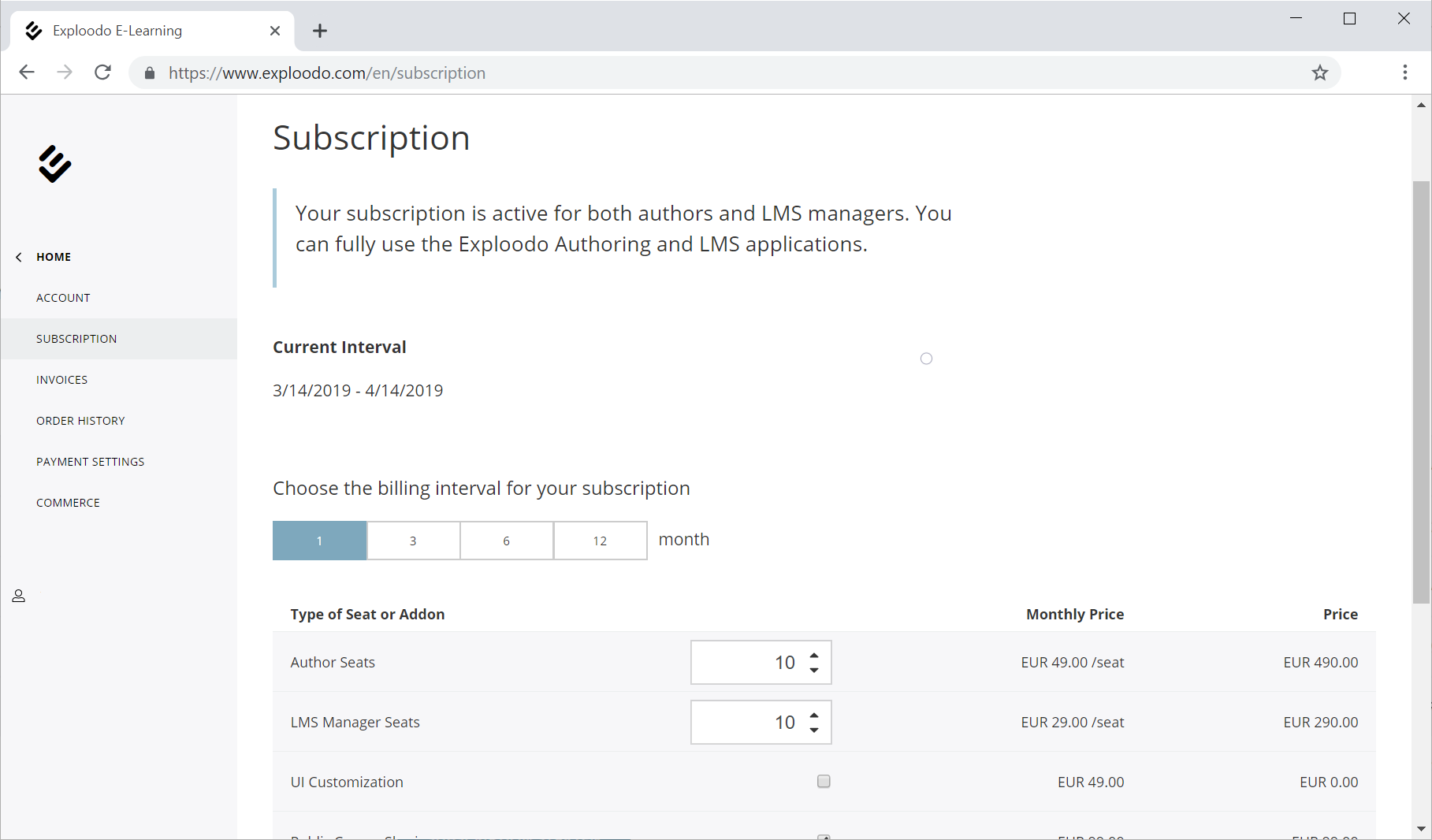Click the Author Seats quantity field
This screenshot has width=1432, height=840.
point(747,663)
